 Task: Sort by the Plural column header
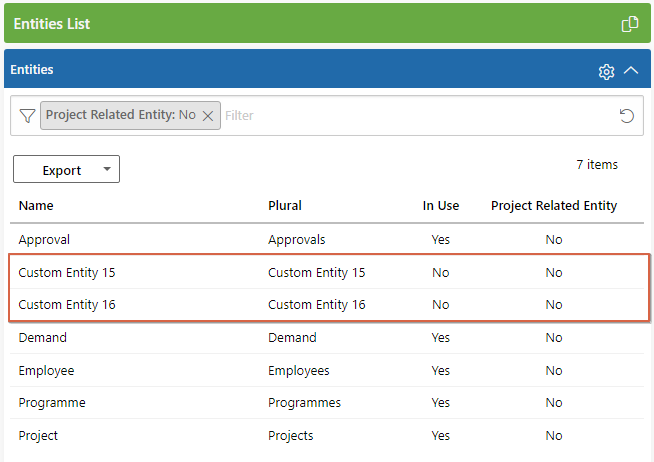point(285,206)
